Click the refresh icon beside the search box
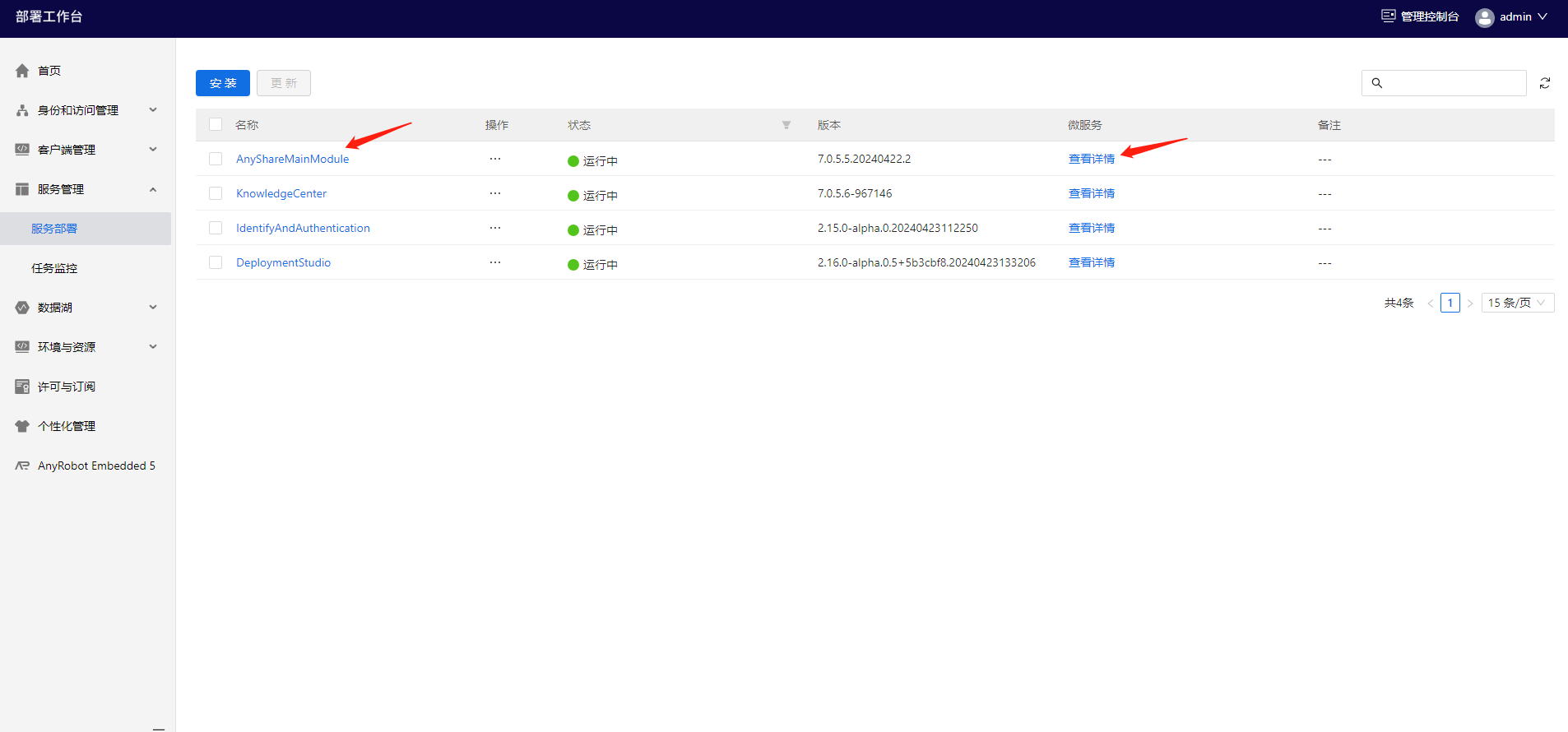The height and width of the screenshot is (732, 1568). pyautogui.click(x=1545, y=83)
